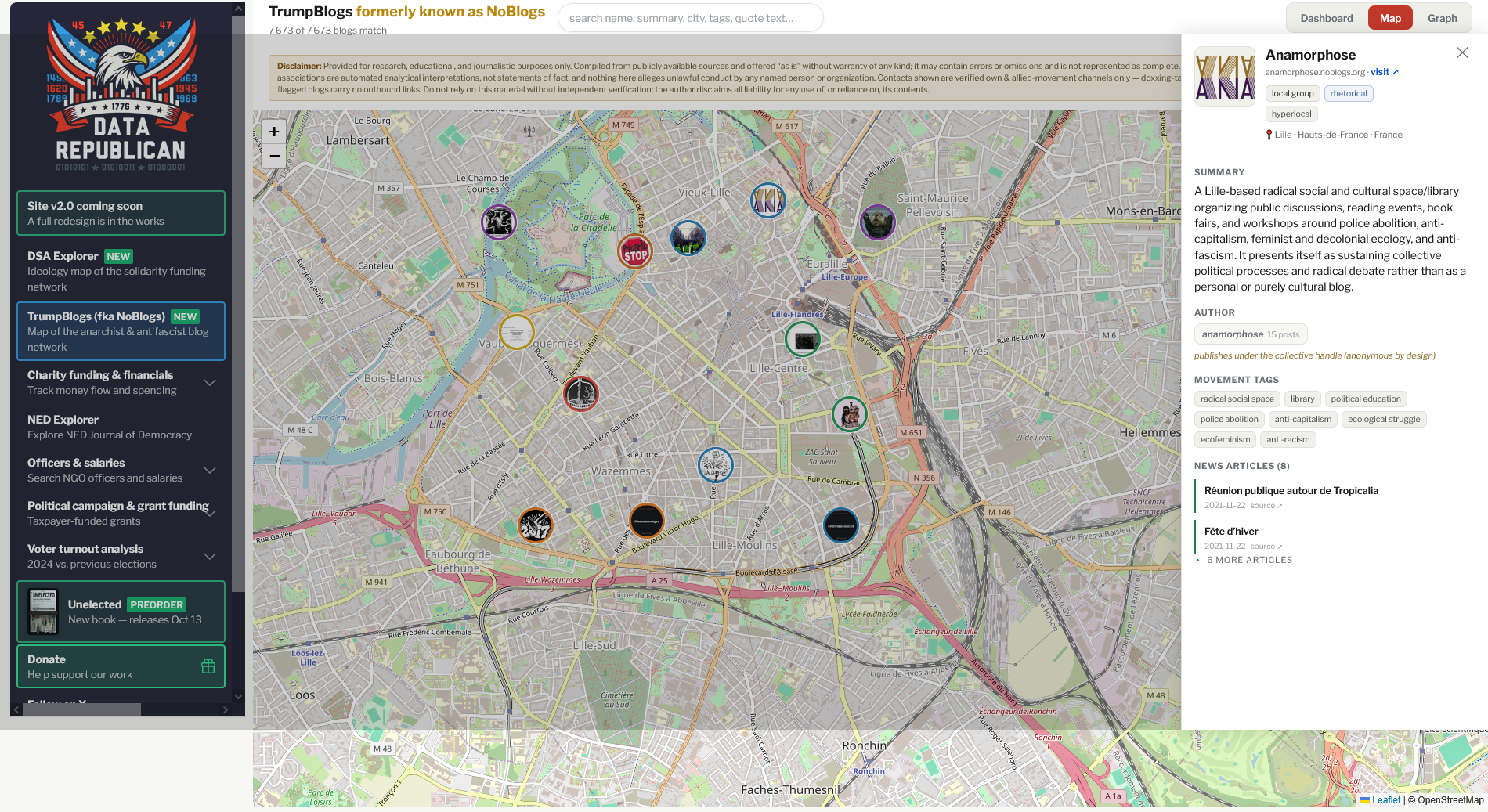Close the Anamorphose detail panel
1488x812 pixels.
click(1462, 52)
